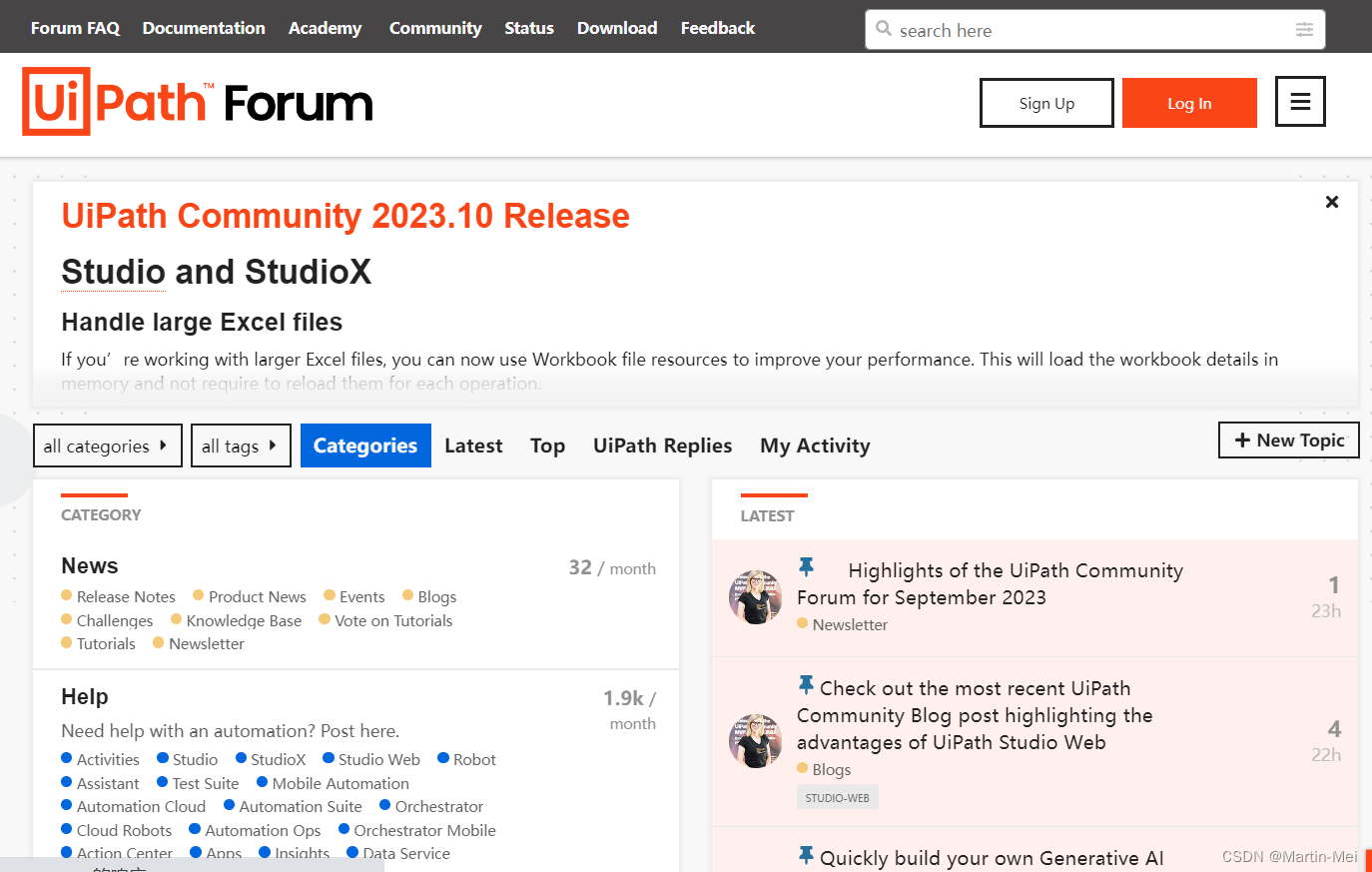1372x872 pixels.
Task: Click the pin icon on Highlights topic
Action: pos(806,567)
